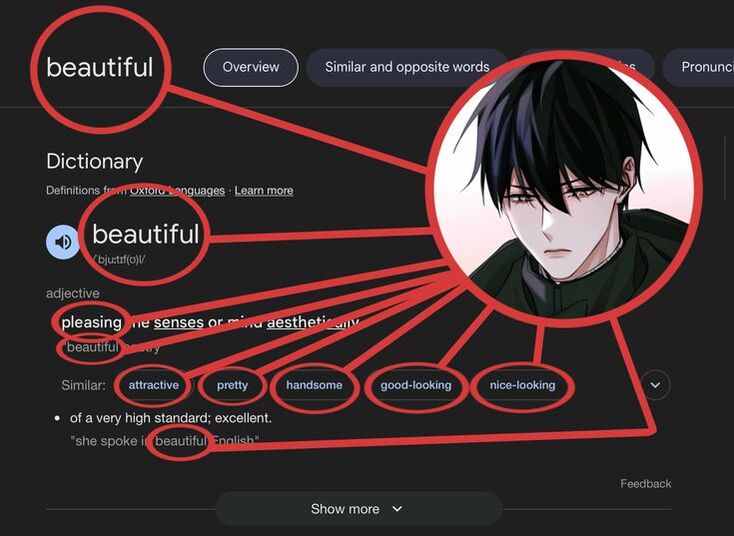Click the chevron beside Show more
This screenshot has height=536, width=734.
pos(397,509)
